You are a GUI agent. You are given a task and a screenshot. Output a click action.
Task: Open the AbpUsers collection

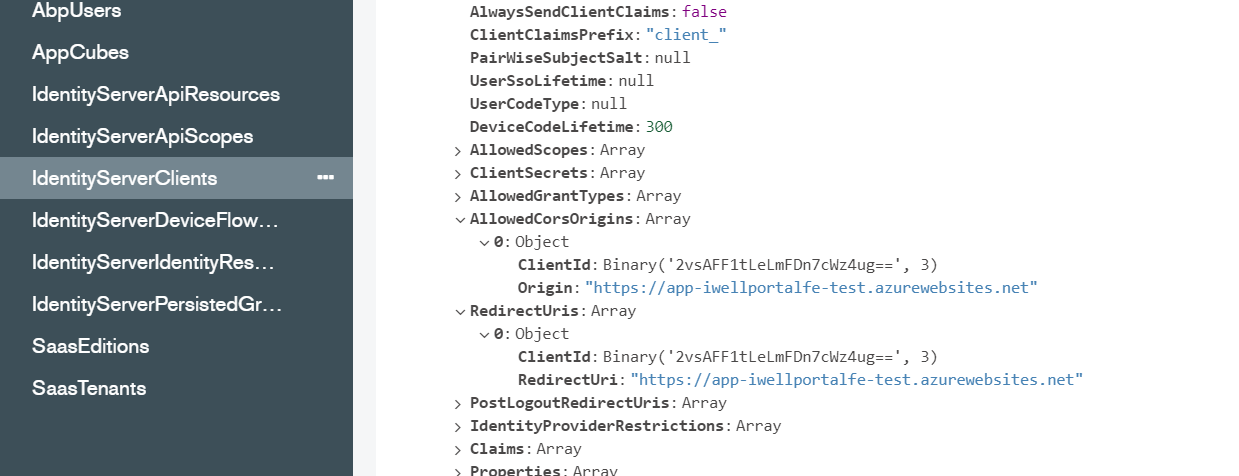77,11
